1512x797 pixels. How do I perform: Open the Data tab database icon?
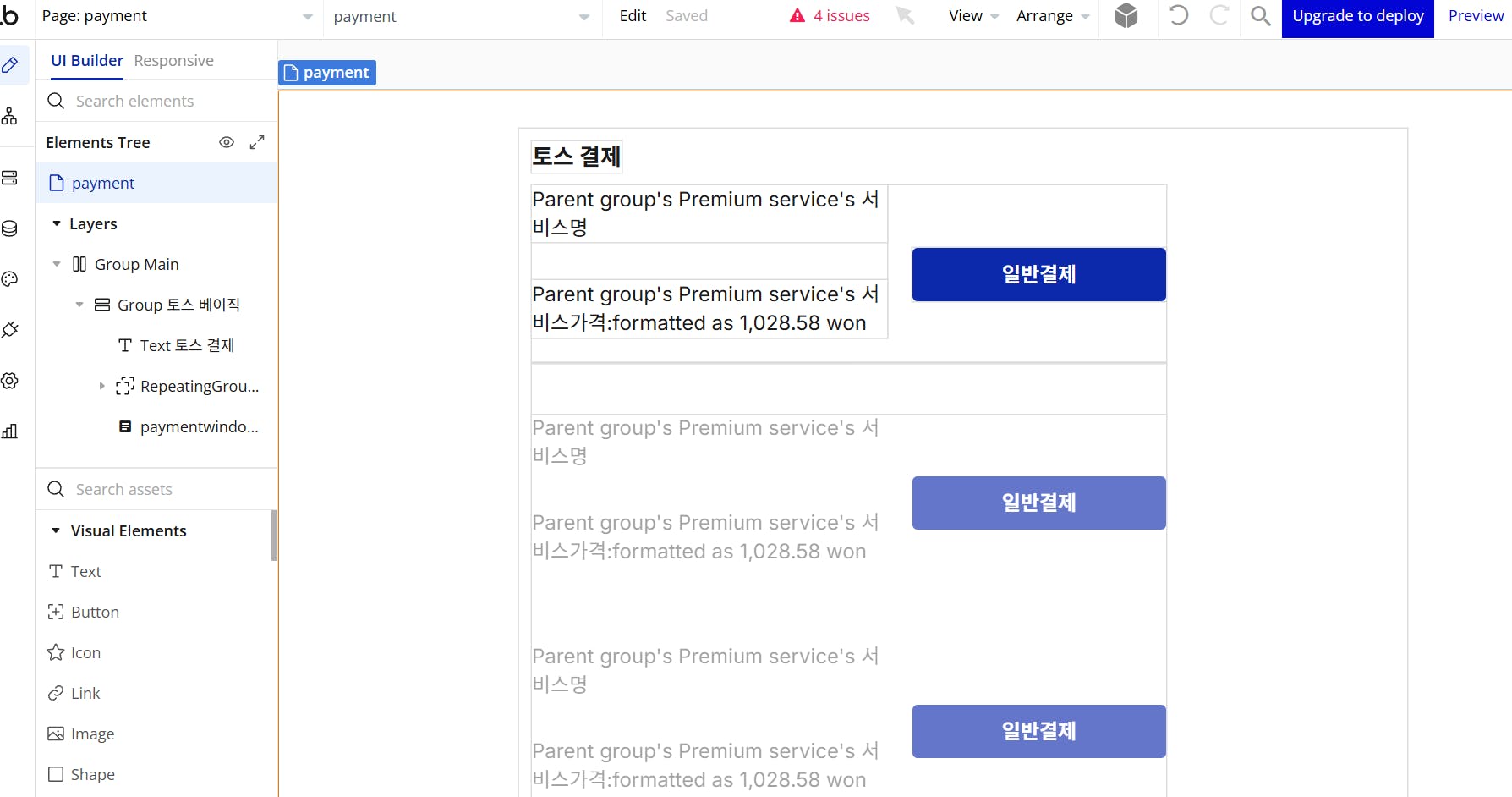pyautogui.click(x=9, y=228)
